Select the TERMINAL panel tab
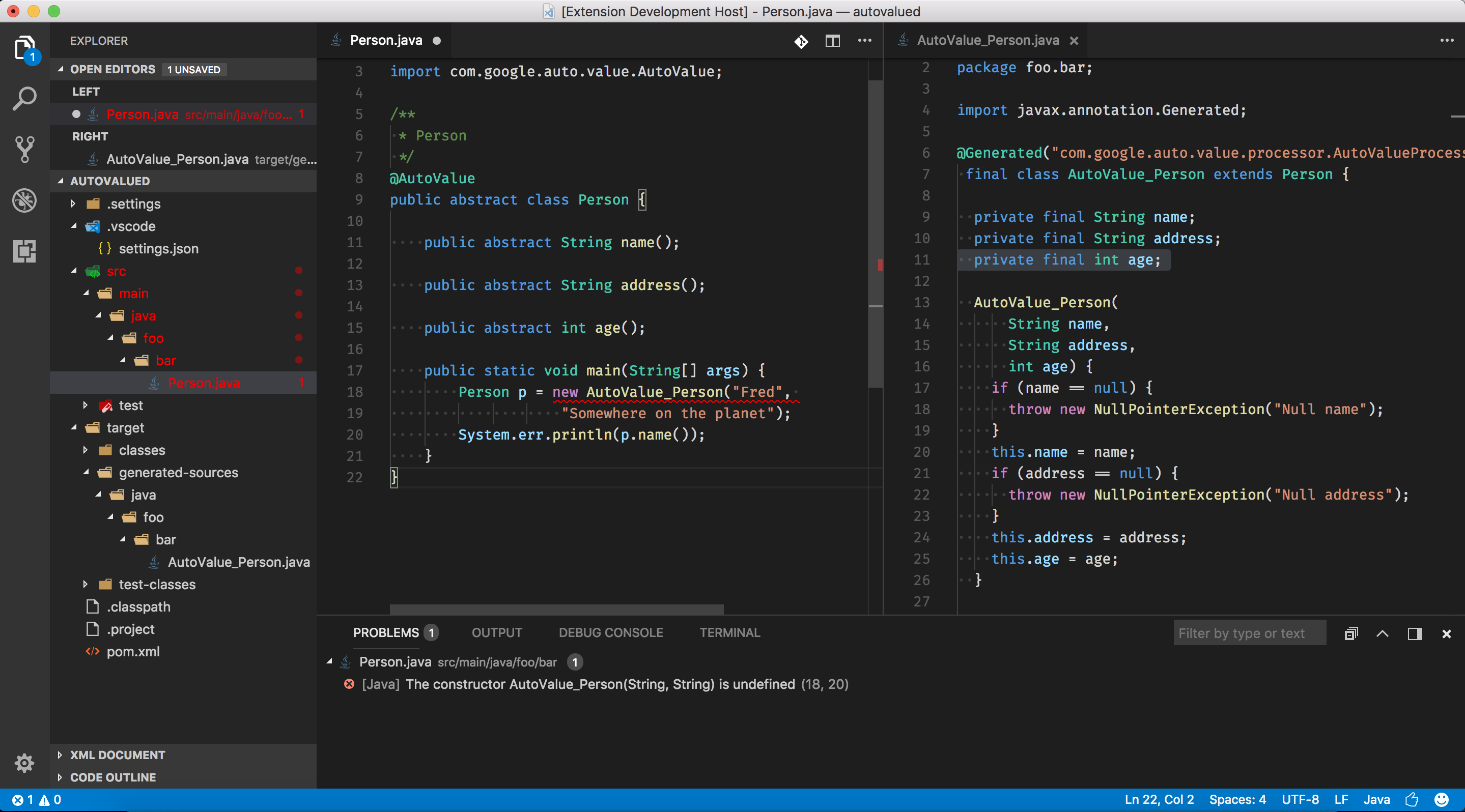 click(x=729, y=633)
